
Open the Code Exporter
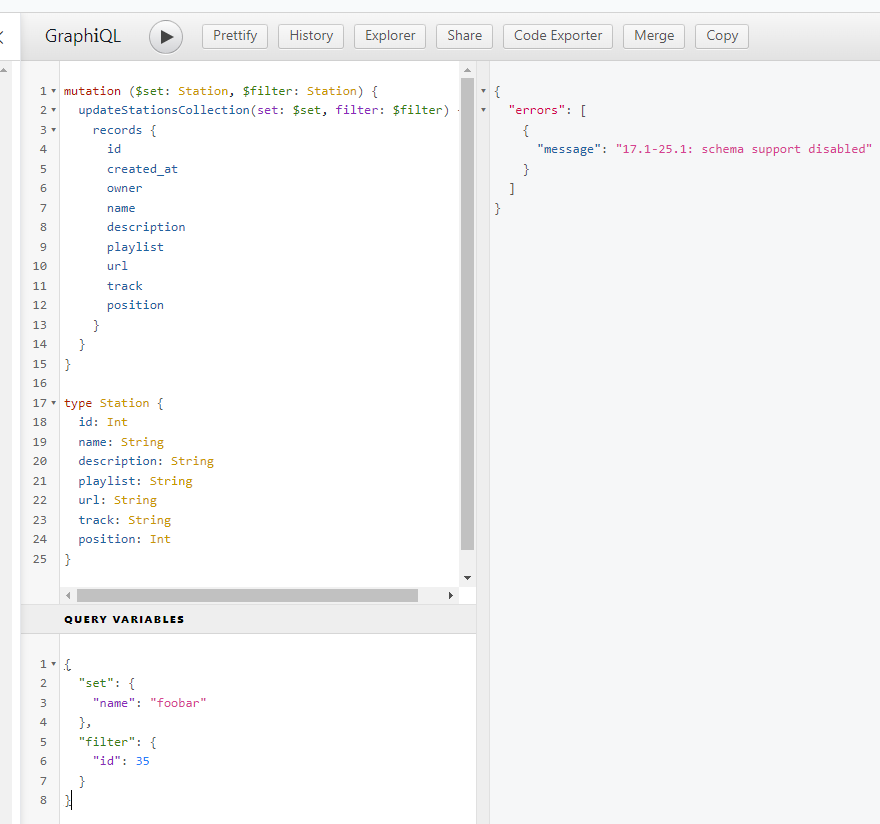pos(558,36)
